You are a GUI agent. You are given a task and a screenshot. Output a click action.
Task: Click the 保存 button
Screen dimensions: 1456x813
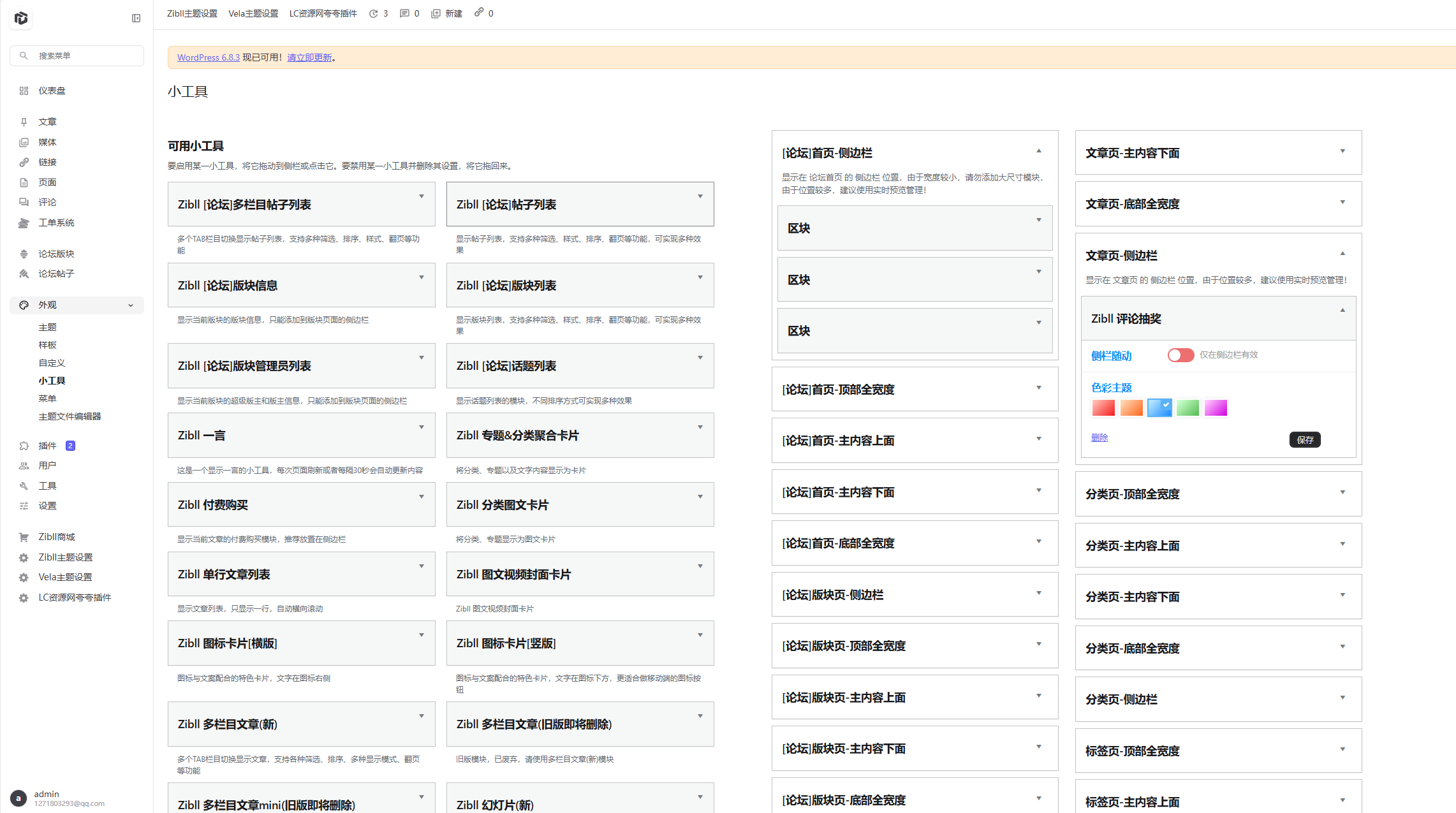click(1305, 440)
